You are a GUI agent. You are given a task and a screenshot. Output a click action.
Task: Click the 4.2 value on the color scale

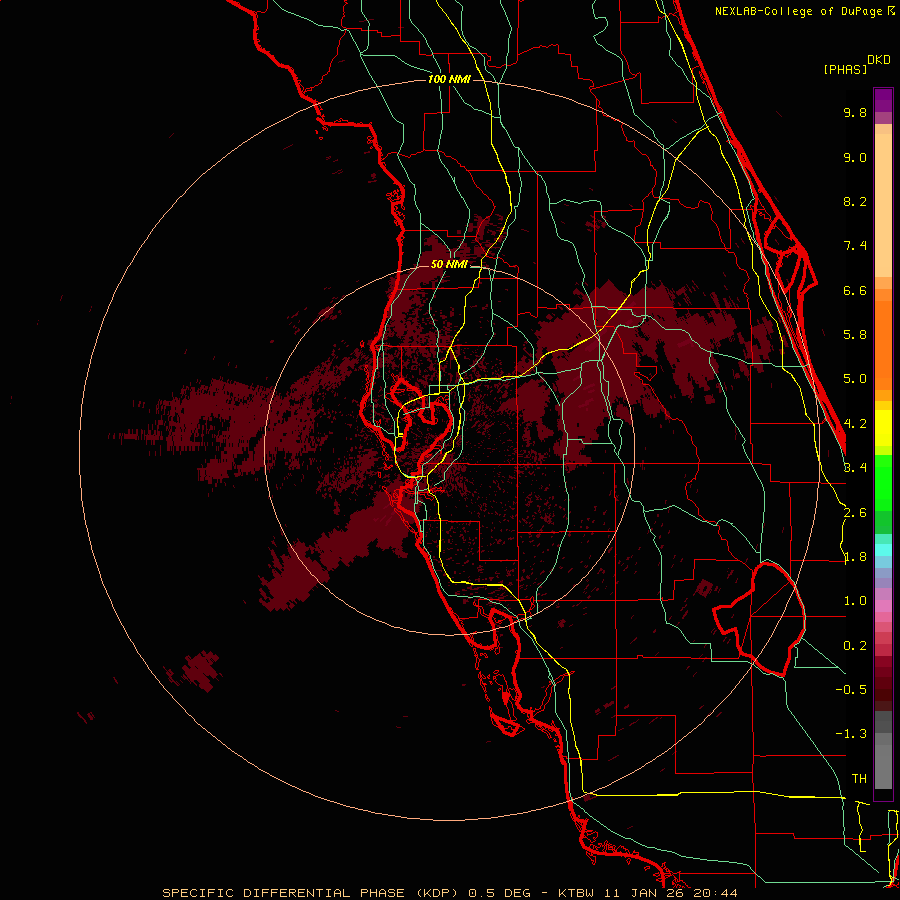(x=855, y=424)
